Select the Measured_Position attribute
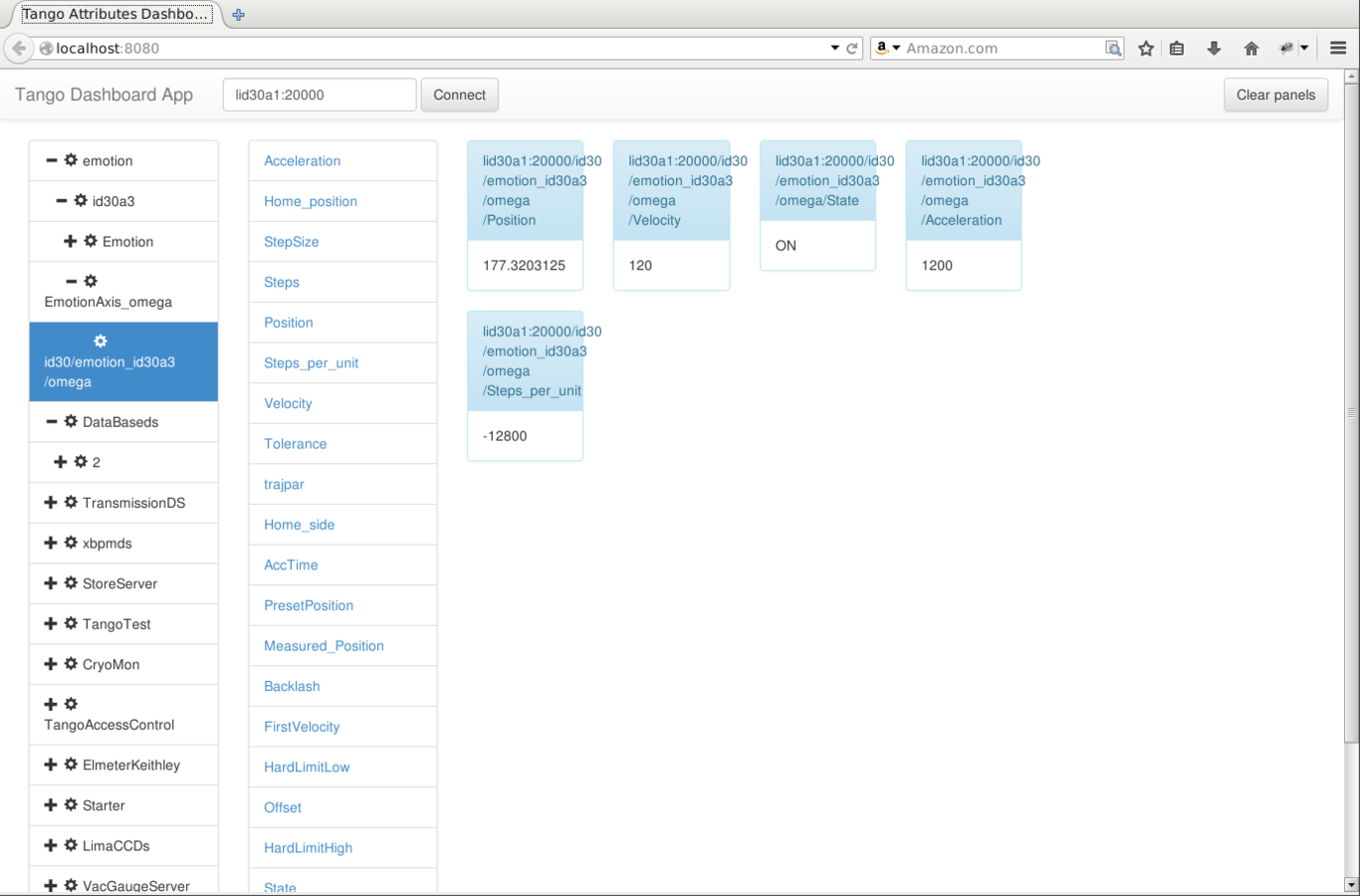 click(342, 646)
